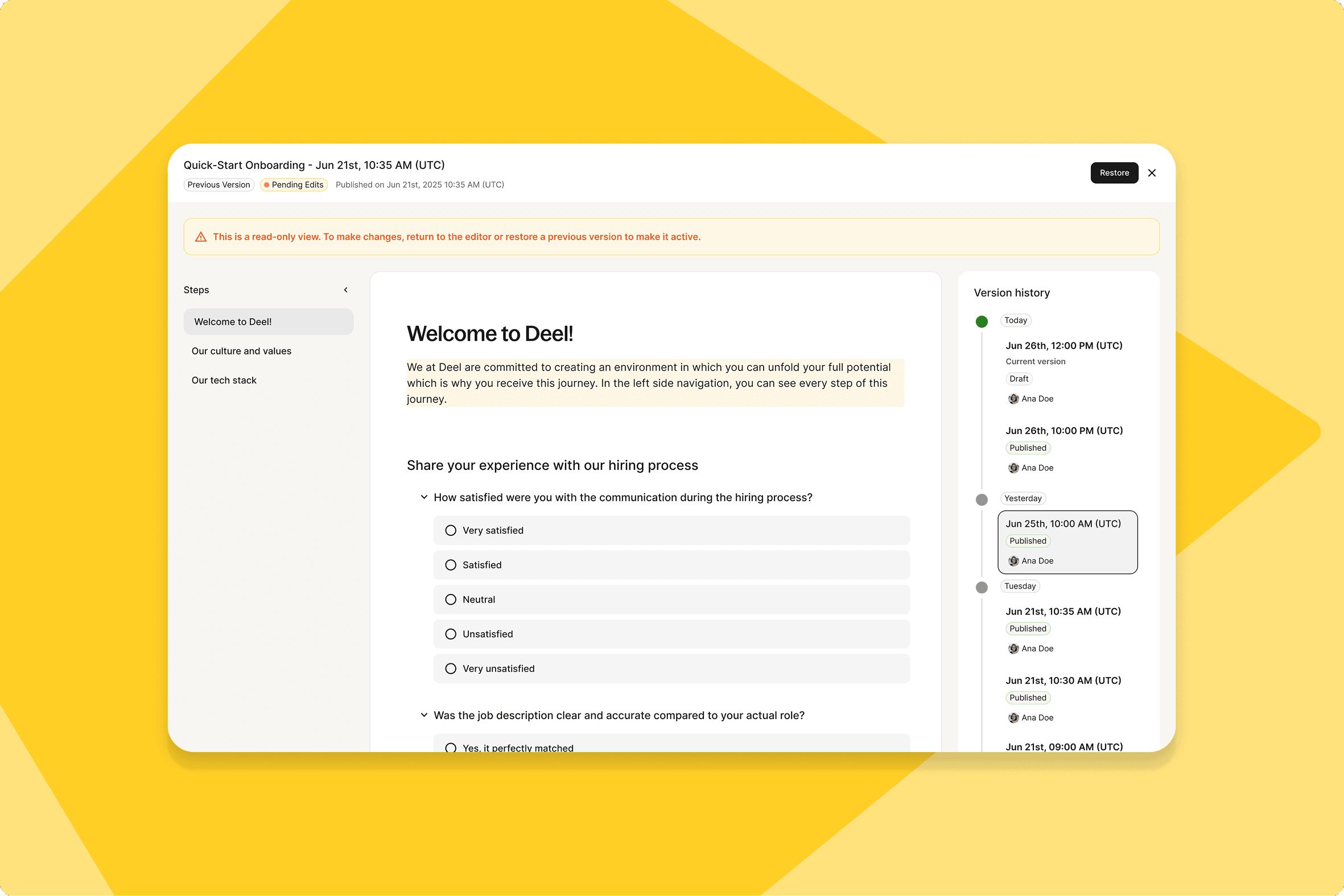Open the Jun 26th, 10:00 PM version
Viewport: 1344px width, 896px height.
coord(1064,431)
